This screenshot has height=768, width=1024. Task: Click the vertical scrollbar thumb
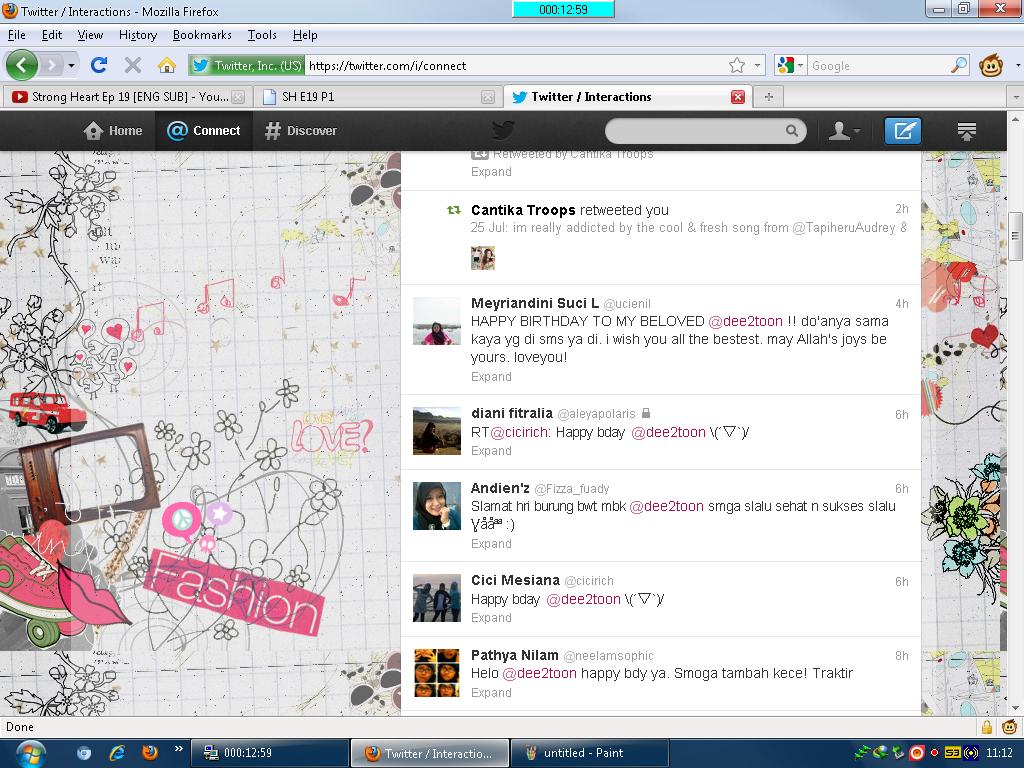[x=1015, y=236]
